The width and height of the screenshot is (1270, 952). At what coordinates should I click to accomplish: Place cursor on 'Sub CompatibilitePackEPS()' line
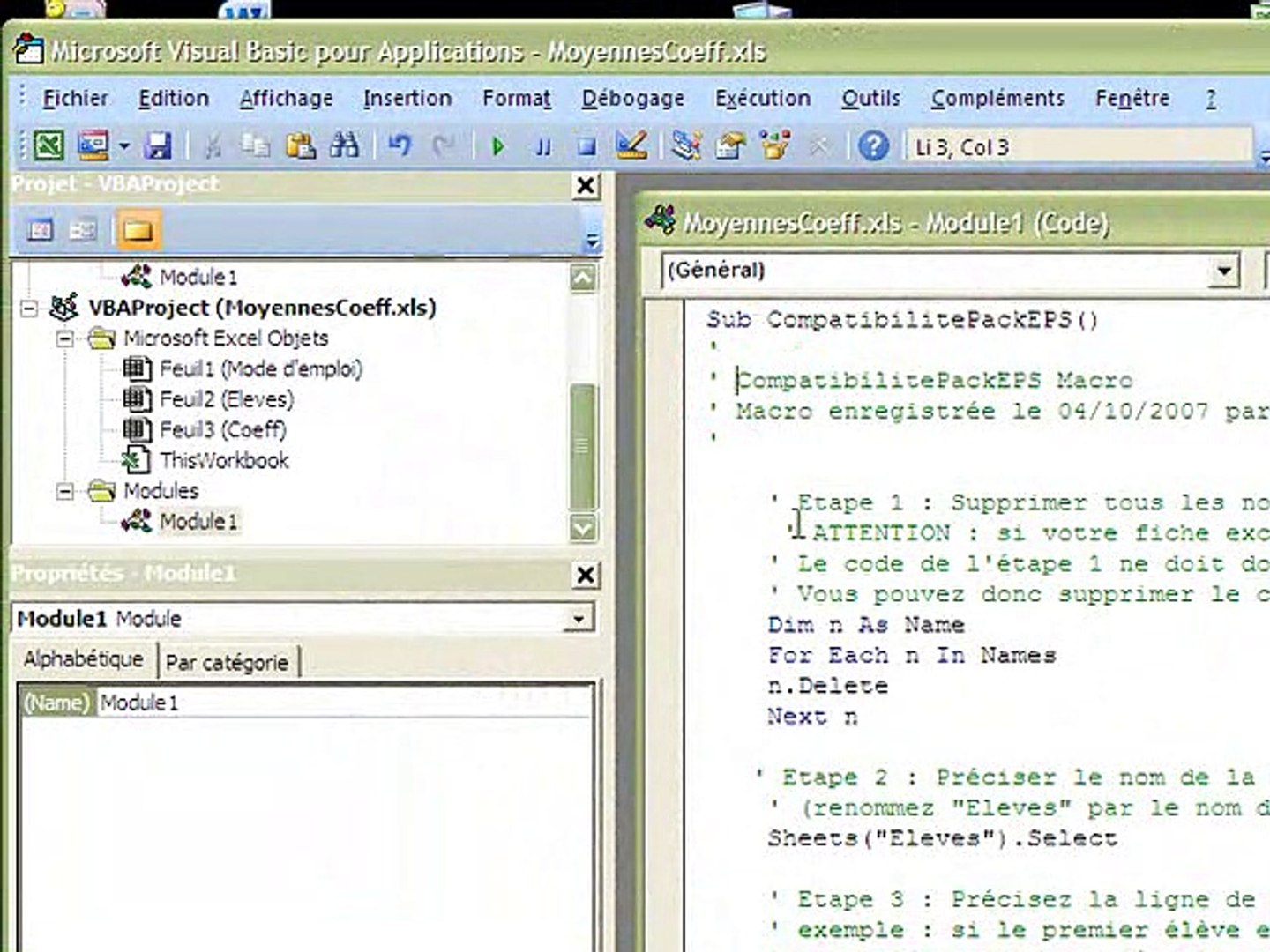coord(902,319)
